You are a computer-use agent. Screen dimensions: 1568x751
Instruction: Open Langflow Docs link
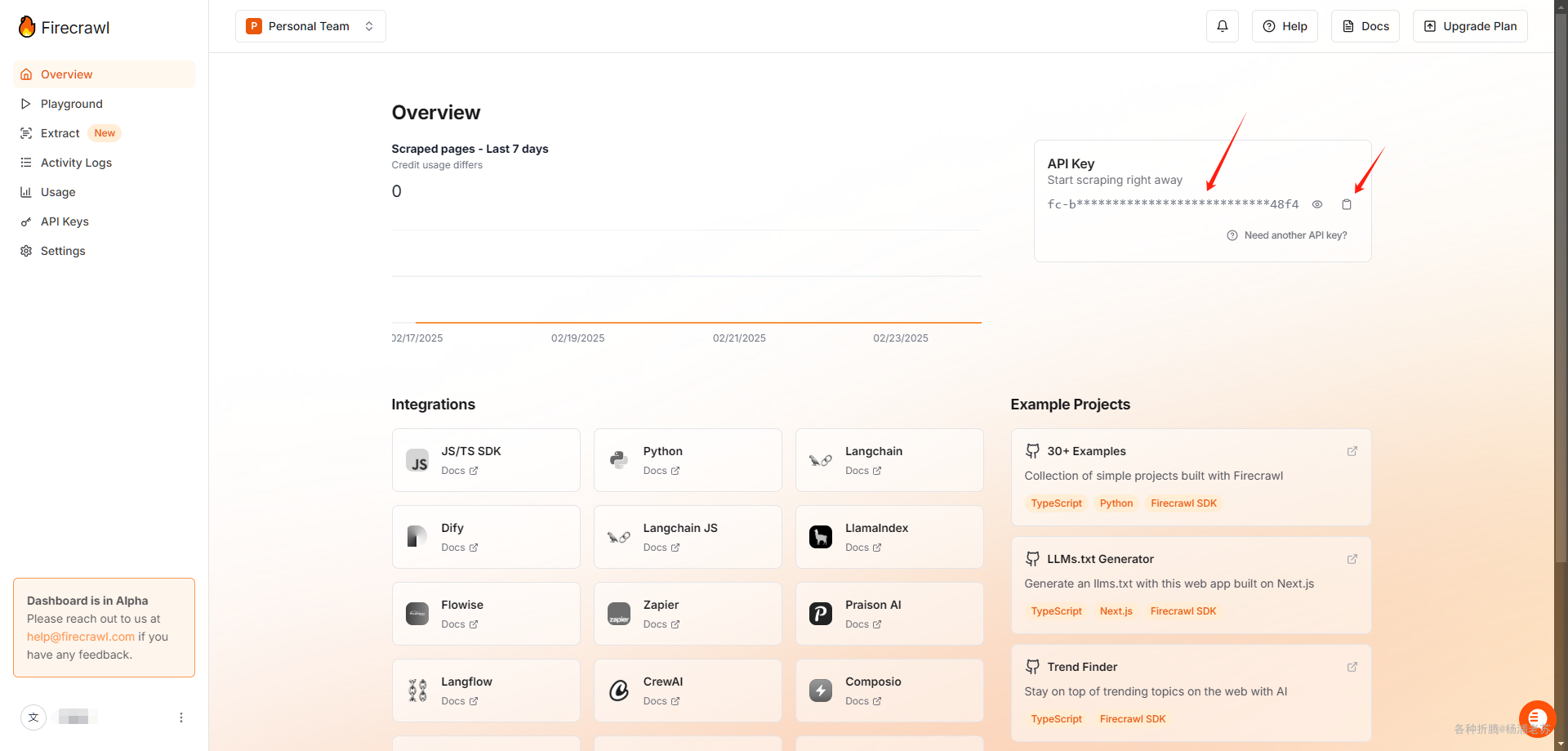point(460,701)
